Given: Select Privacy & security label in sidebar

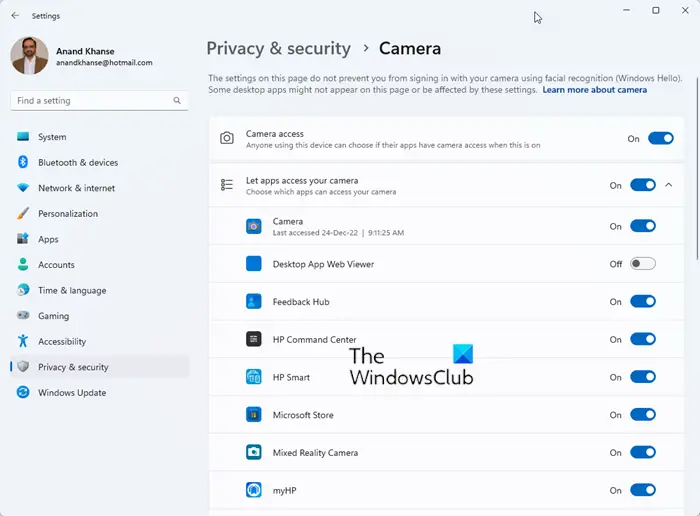Looking at the screenshot, I should pyautogui.click(x=73, y=367).
